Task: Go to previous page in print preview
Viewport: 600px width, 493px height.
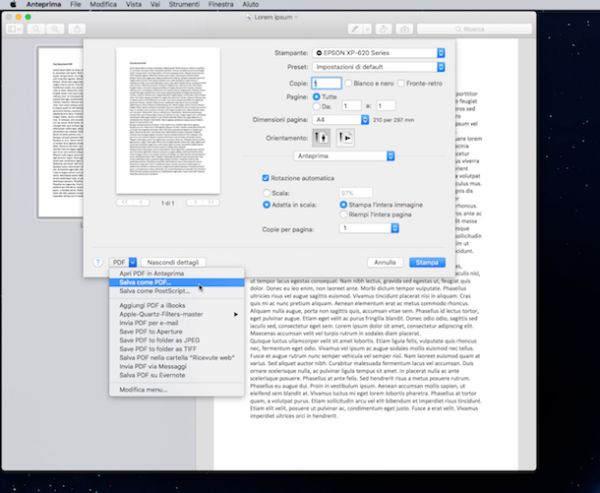Action: pyautogui.click(x=140, y=203)
